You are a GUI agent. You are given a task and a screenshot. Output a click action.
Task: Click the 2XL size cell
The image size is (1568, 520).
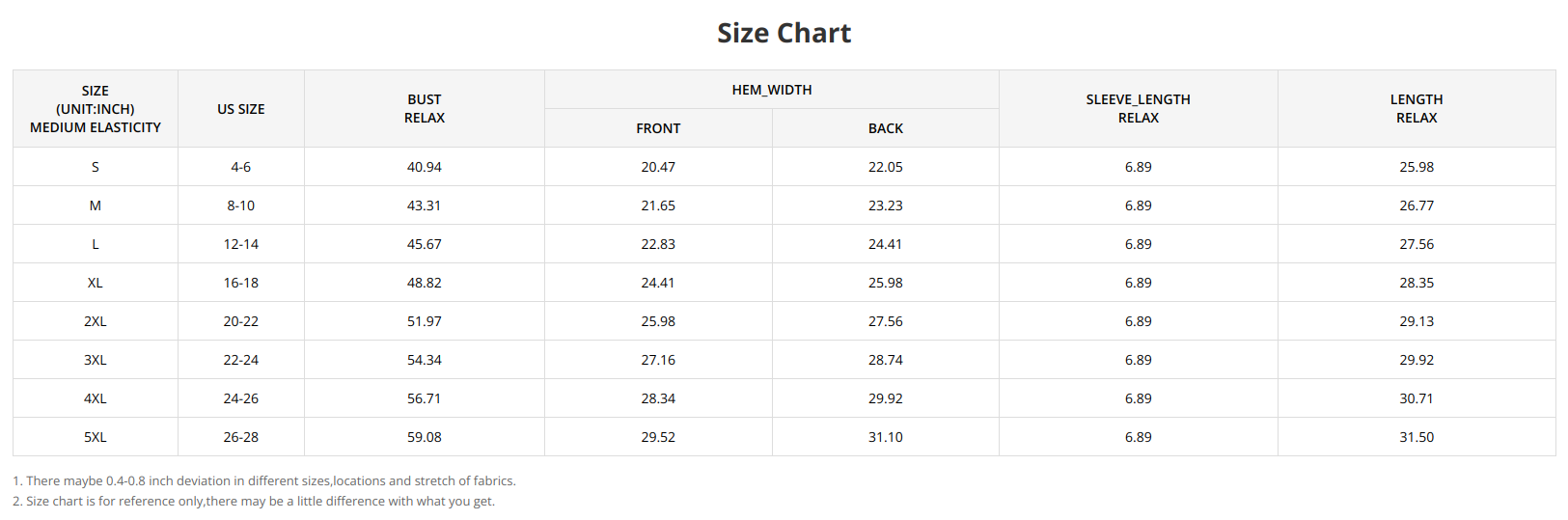tap(95, 321)
